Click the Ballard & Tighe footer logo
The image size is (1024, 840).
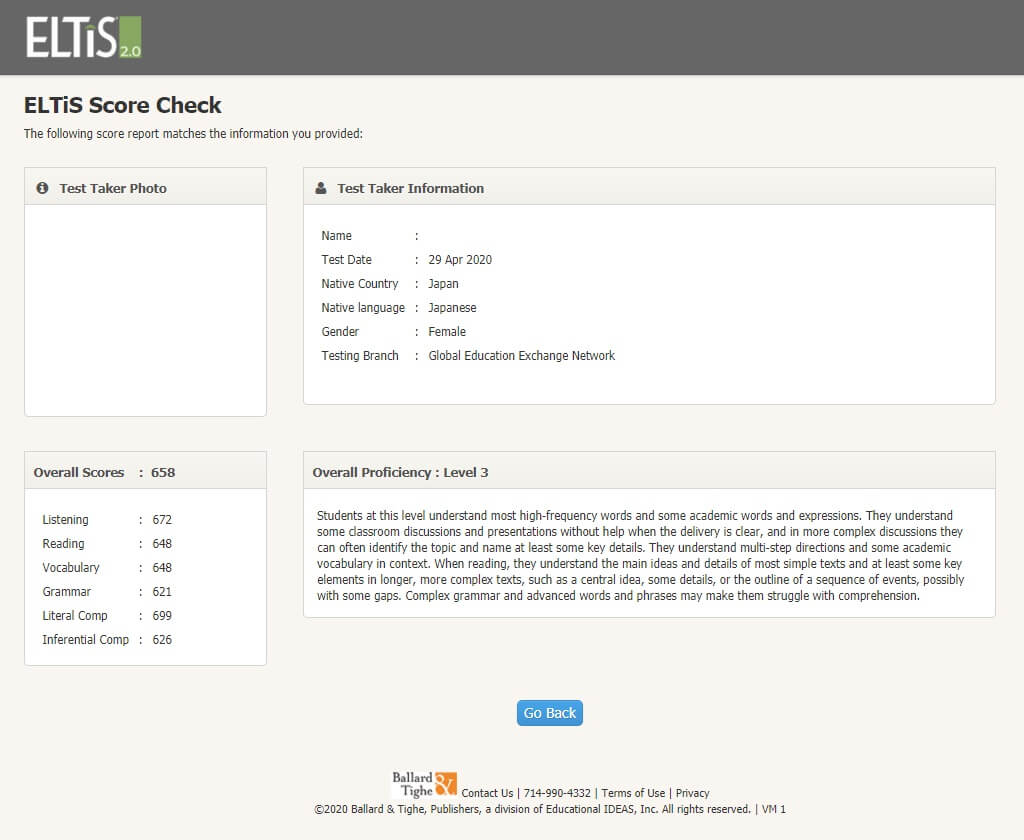click(424, 784)
